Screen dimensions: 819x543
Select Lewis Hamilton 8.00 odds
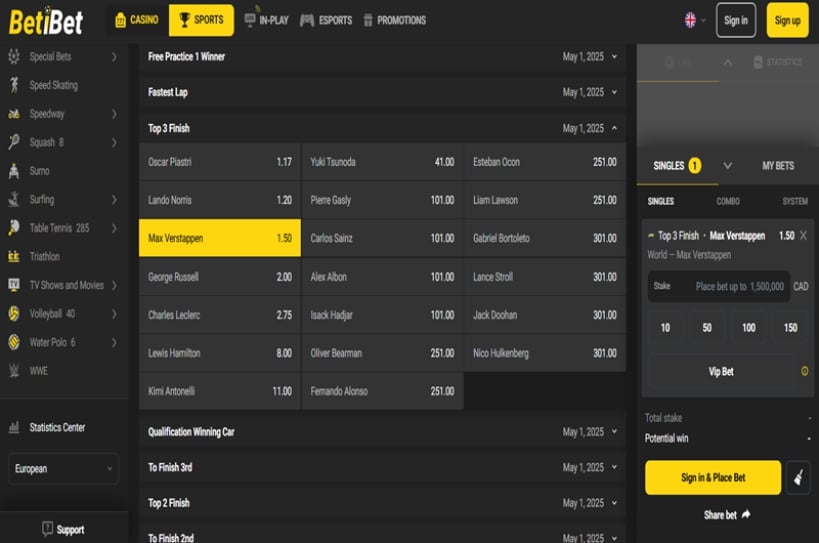220,353
